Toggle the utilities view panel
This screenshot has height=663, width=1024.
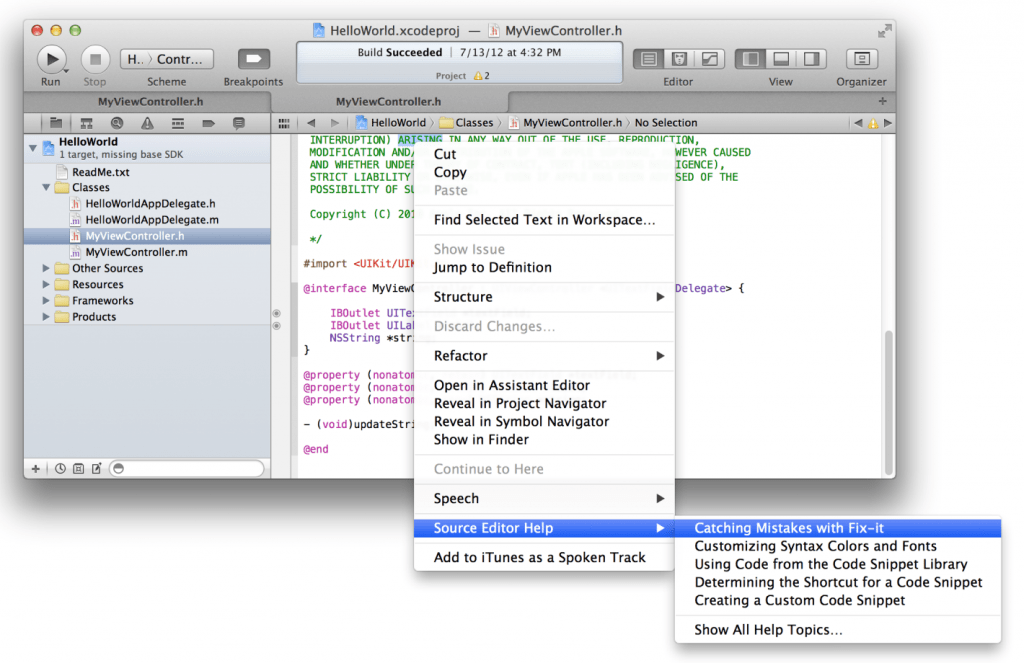coord(813,60)
